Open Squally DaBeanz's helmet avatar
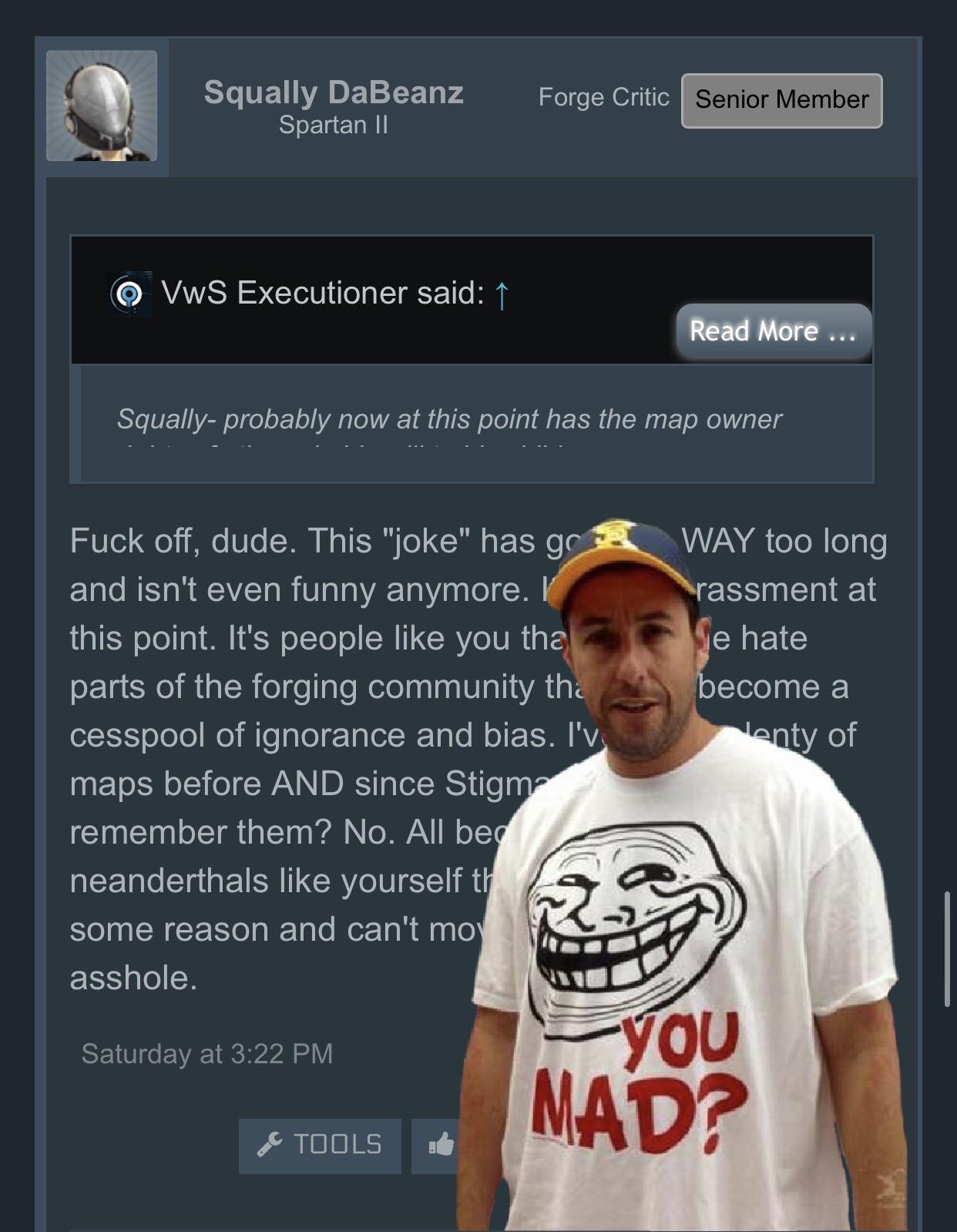Screen dimensions: 957x1232 (102, 106)
